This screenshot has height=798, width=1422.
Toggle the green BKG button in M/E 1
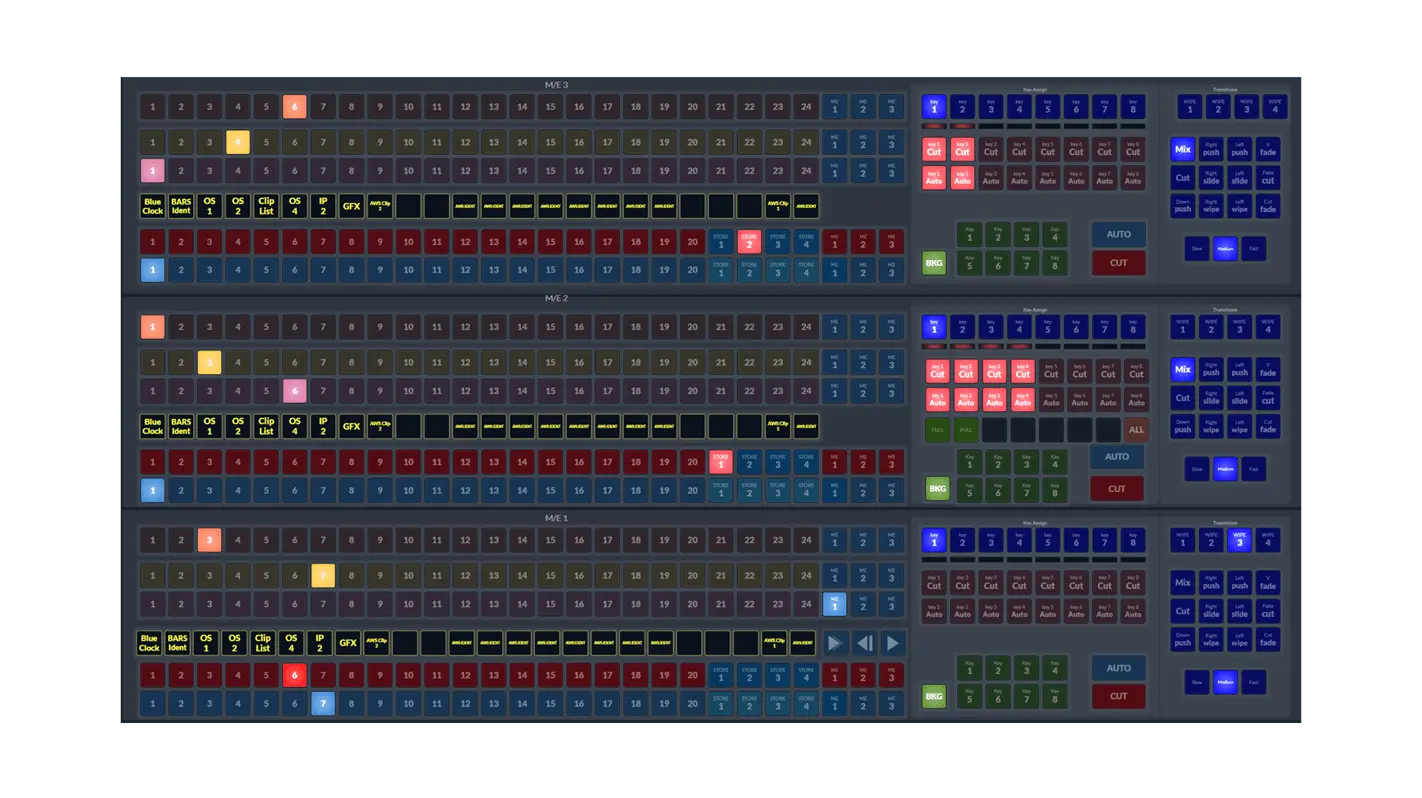pos(934,696)
